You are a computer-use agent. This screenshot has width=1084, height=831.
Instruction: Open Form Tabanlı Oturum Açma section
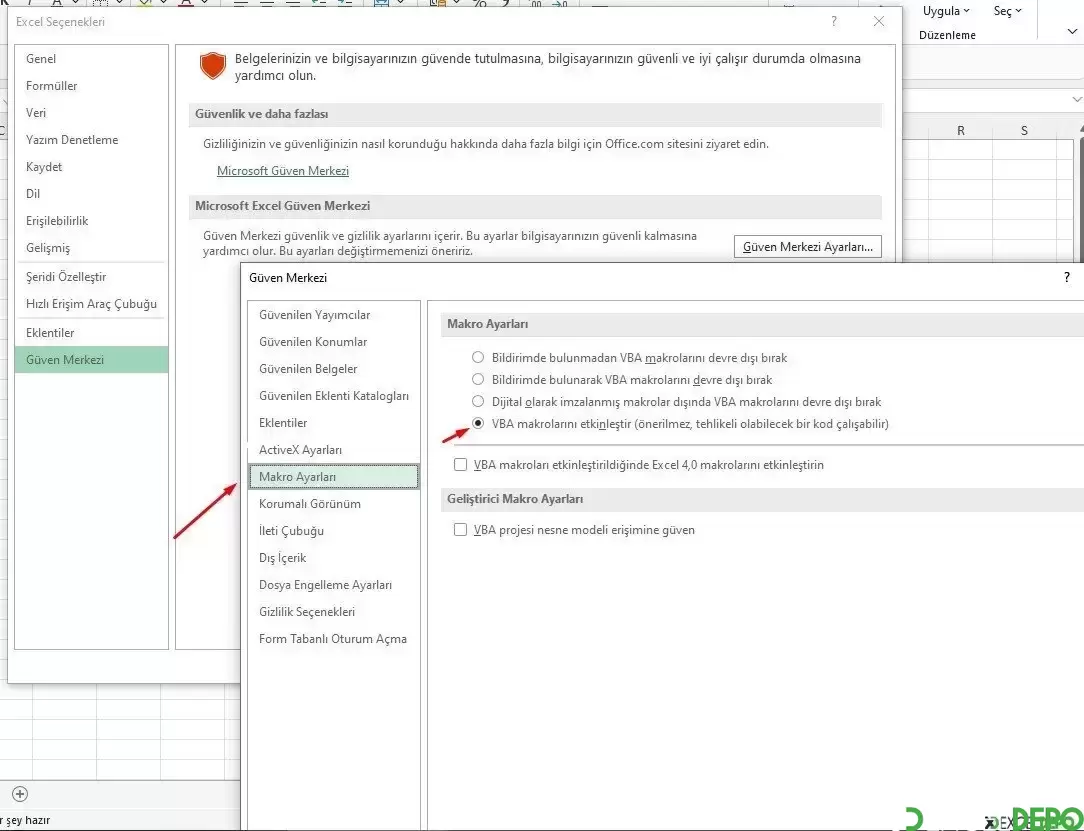(333, 638)
